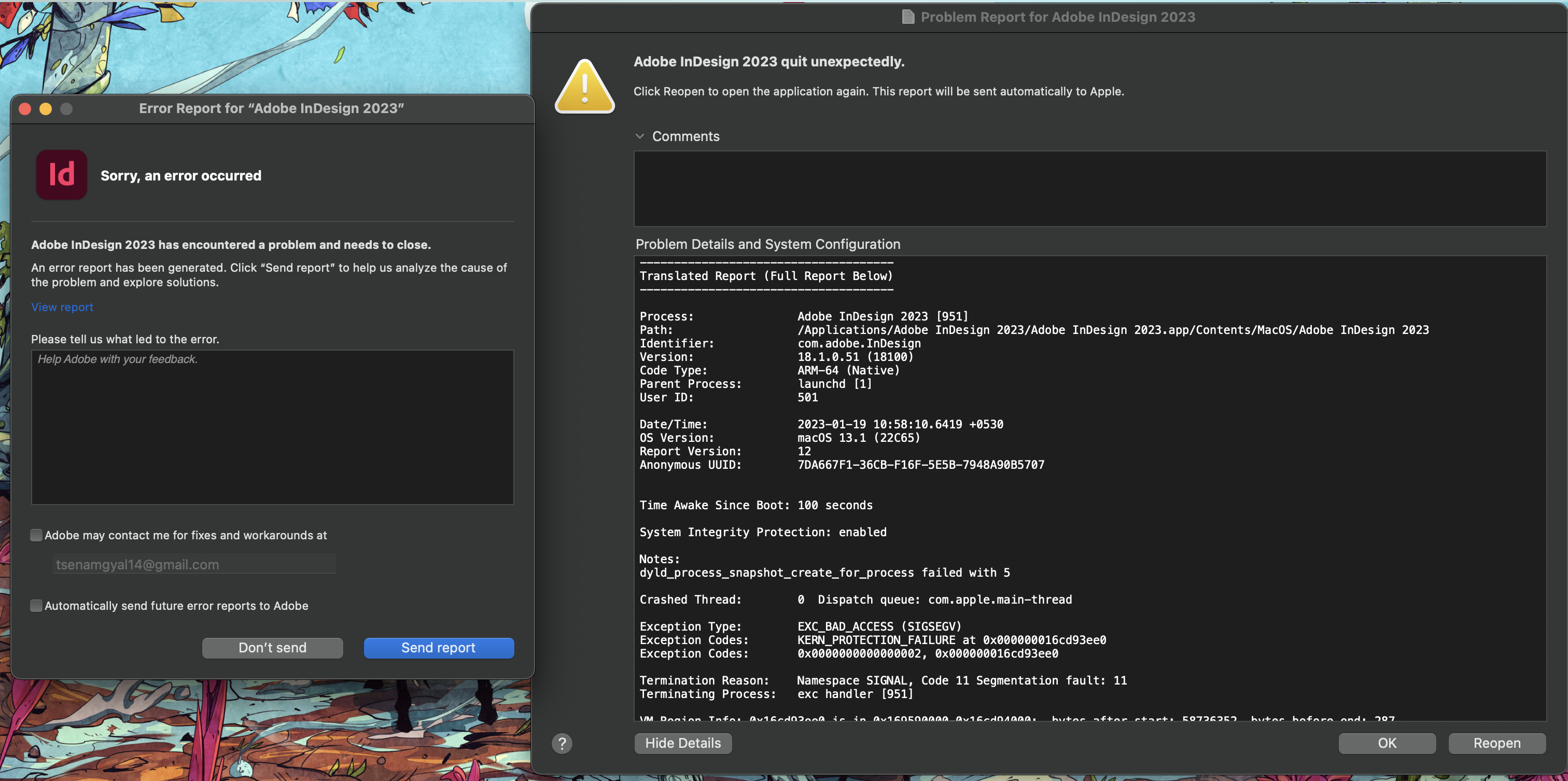Click the InDesign app icon in the error dialog
The width and height of the screenshot is (1568, 781).
click(61, 175)
